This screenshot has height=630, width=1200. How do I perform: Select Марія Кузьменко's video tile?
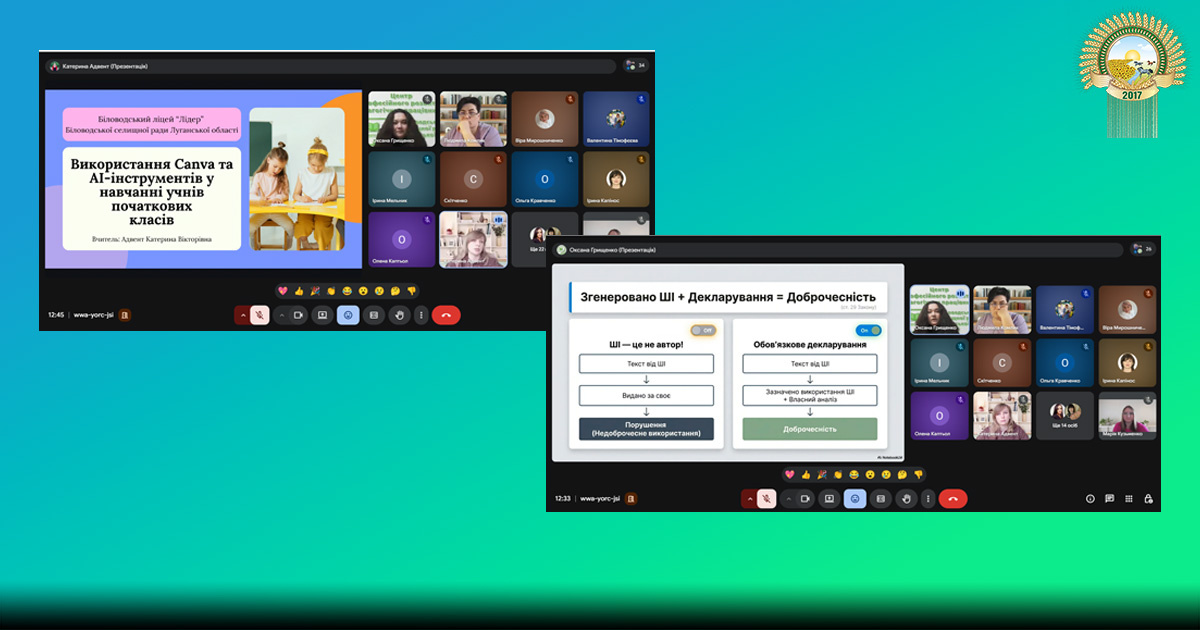click(x=1127, y=415)
